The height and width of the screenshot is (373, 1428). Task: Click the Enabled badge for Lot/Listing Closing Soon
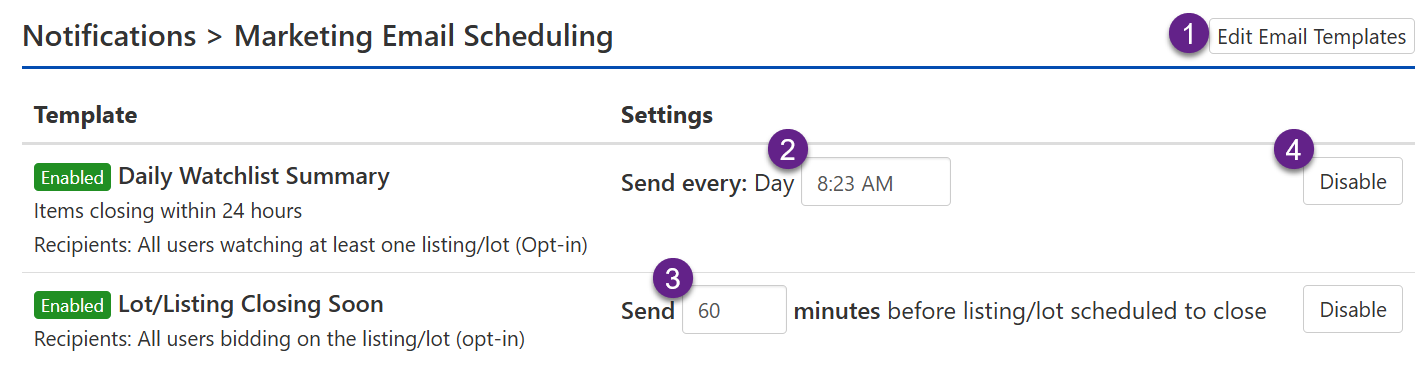(72, 304)
